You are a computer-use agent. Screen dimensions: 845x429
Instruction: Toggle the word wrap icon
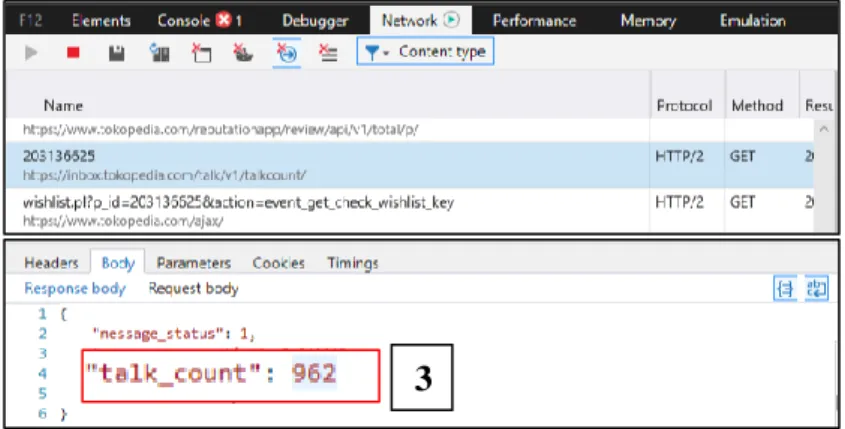point(816,289)
